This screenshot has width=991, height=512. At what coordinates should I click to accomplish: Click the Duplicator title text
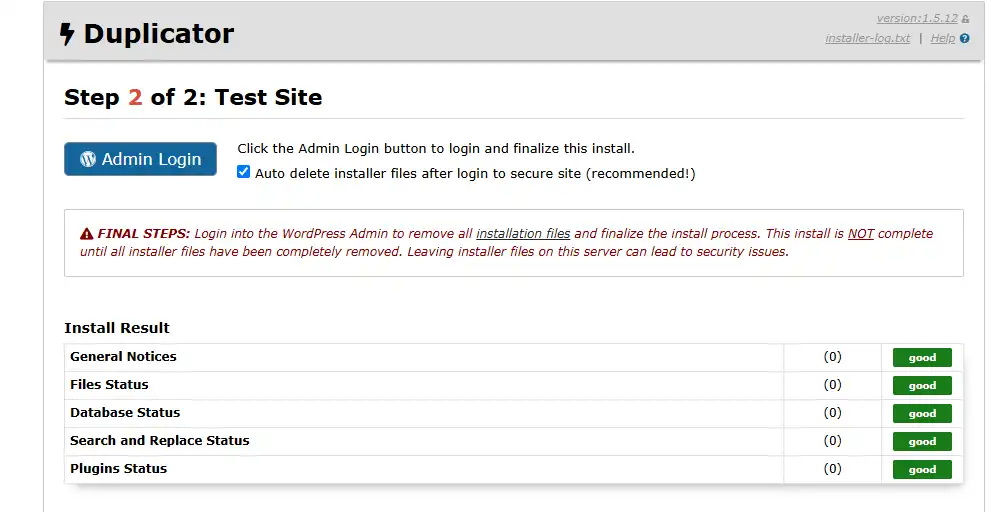pos(159,34)
